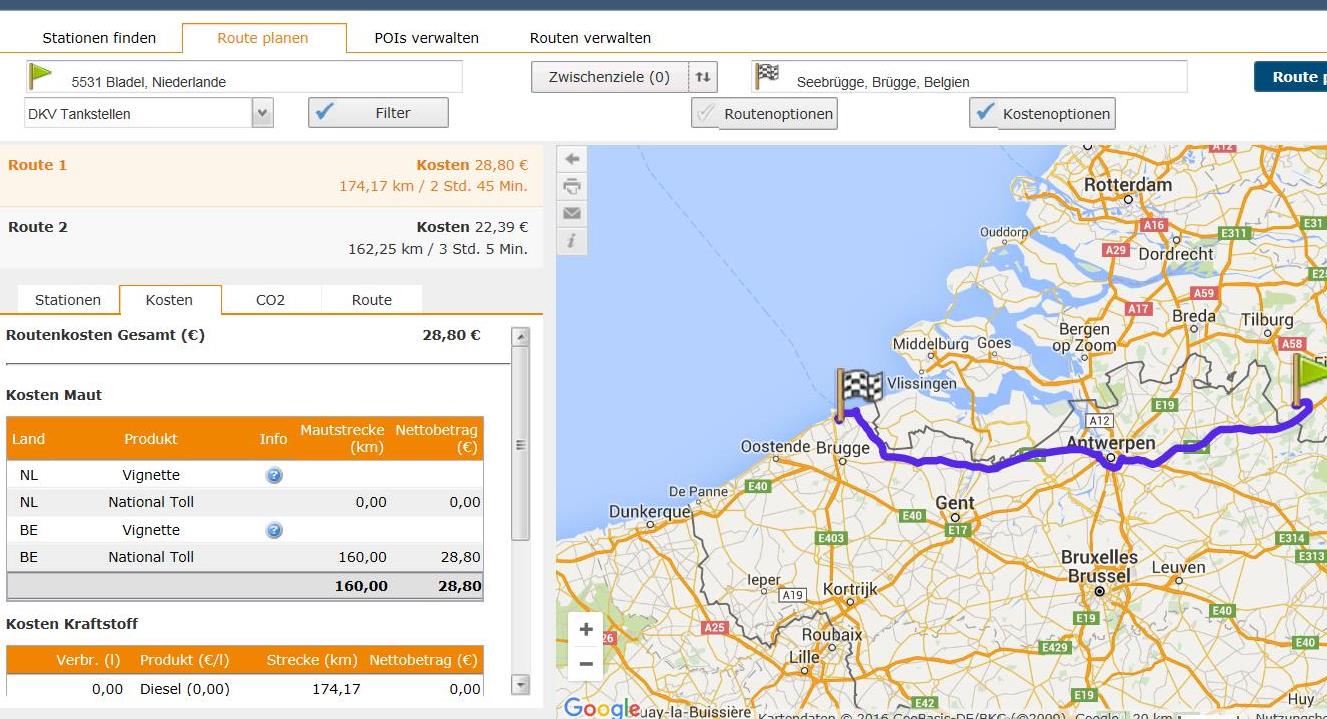This screenshot has width=1327, height=719.
Task: Click the map info icon
Action: click(571, 240)
